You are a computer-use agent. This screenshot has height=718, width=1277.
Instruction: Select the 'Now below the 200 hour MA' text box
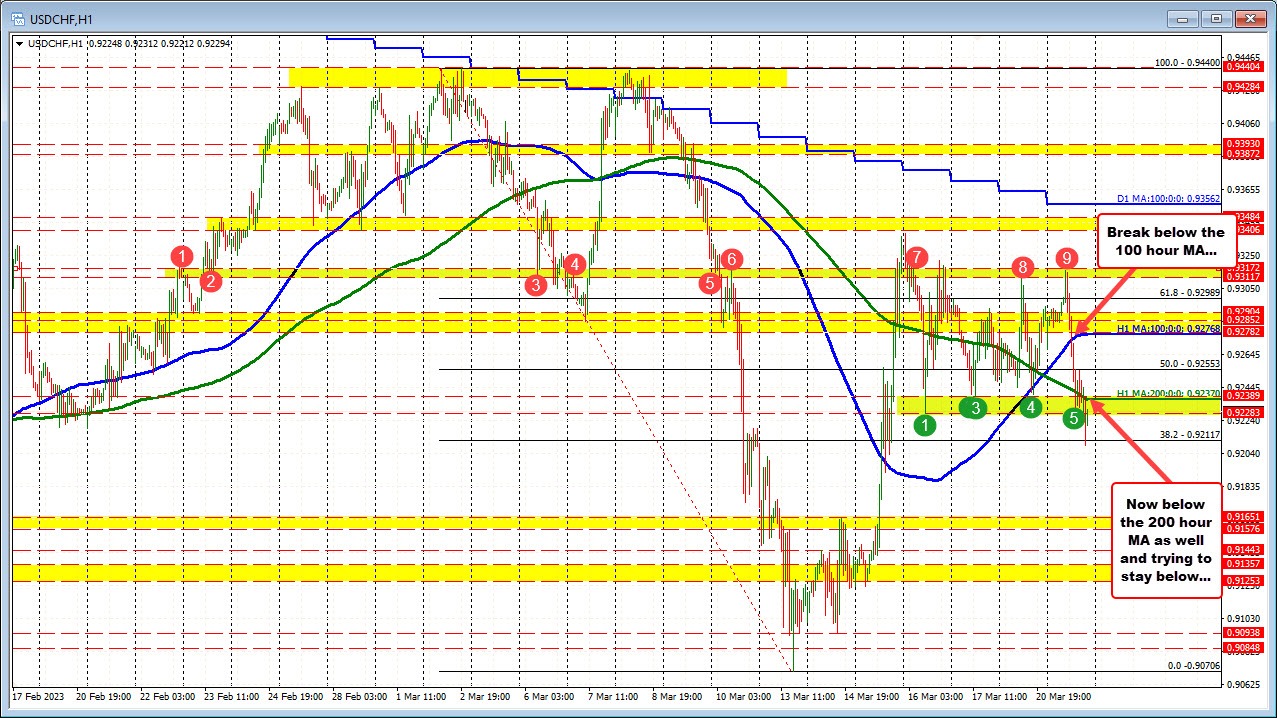pyautogui.click(x=1164, y=540)
